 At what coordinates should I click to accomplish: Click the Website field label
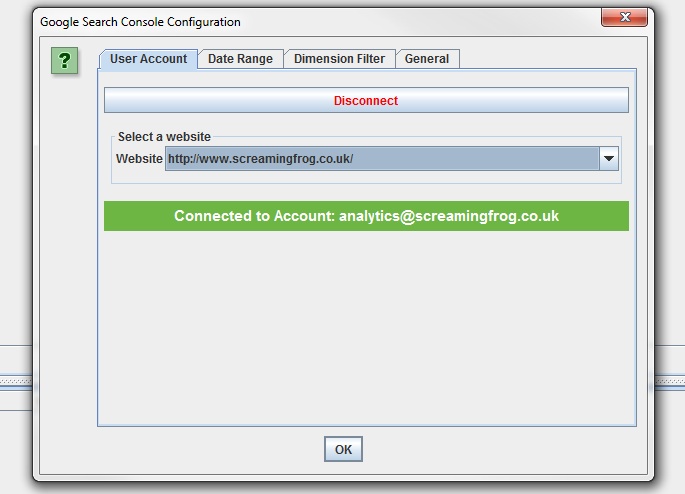click(139, 159)
